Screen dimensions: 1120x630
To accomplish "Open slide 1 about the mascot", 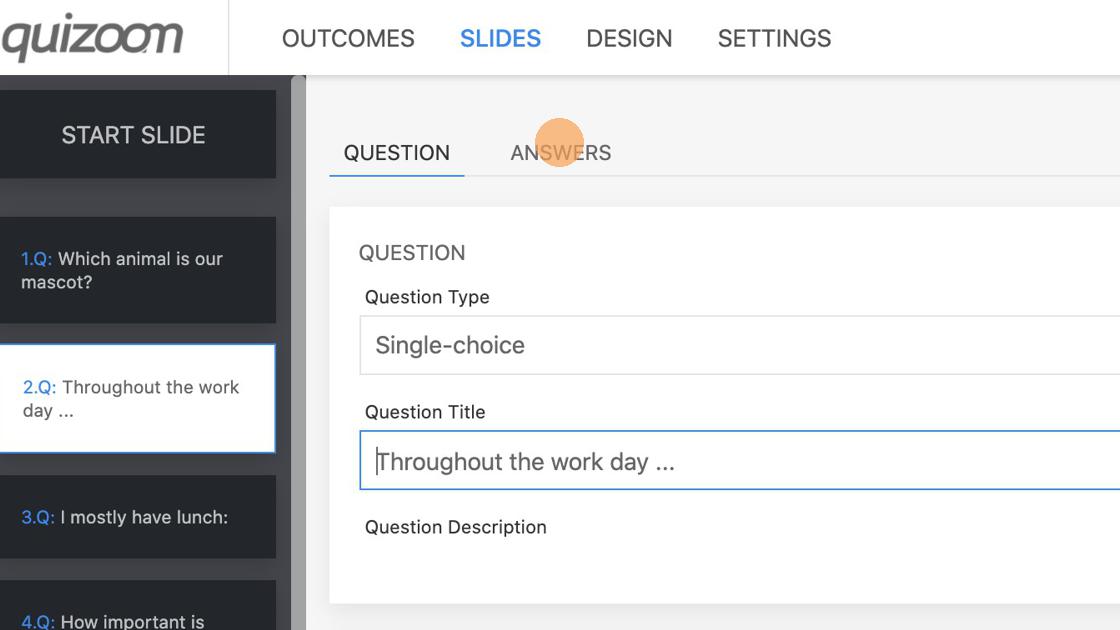I will [133, 270].
